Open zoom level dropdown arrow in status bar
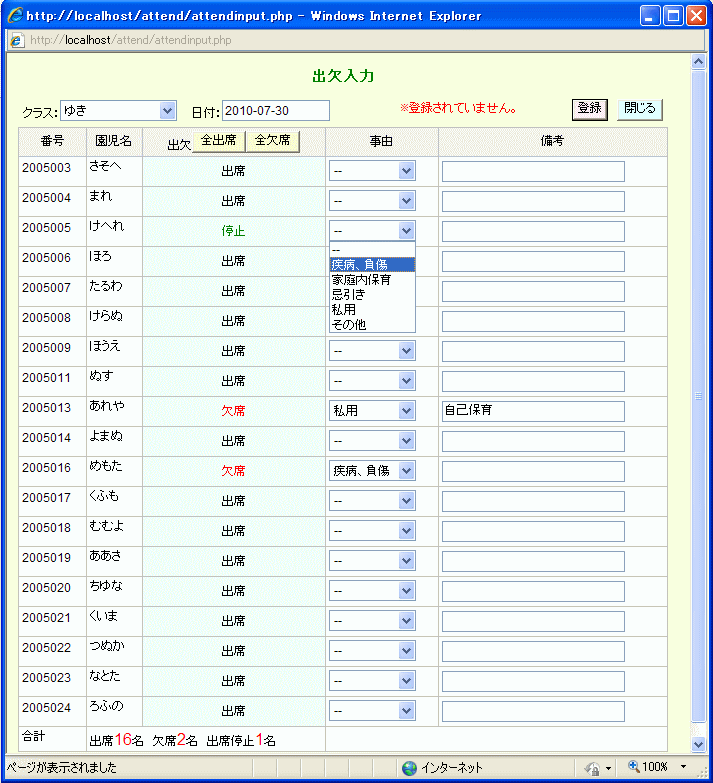The height and width of the screenshot is (783, 713). pyautogui.click(x=684, y=767)
